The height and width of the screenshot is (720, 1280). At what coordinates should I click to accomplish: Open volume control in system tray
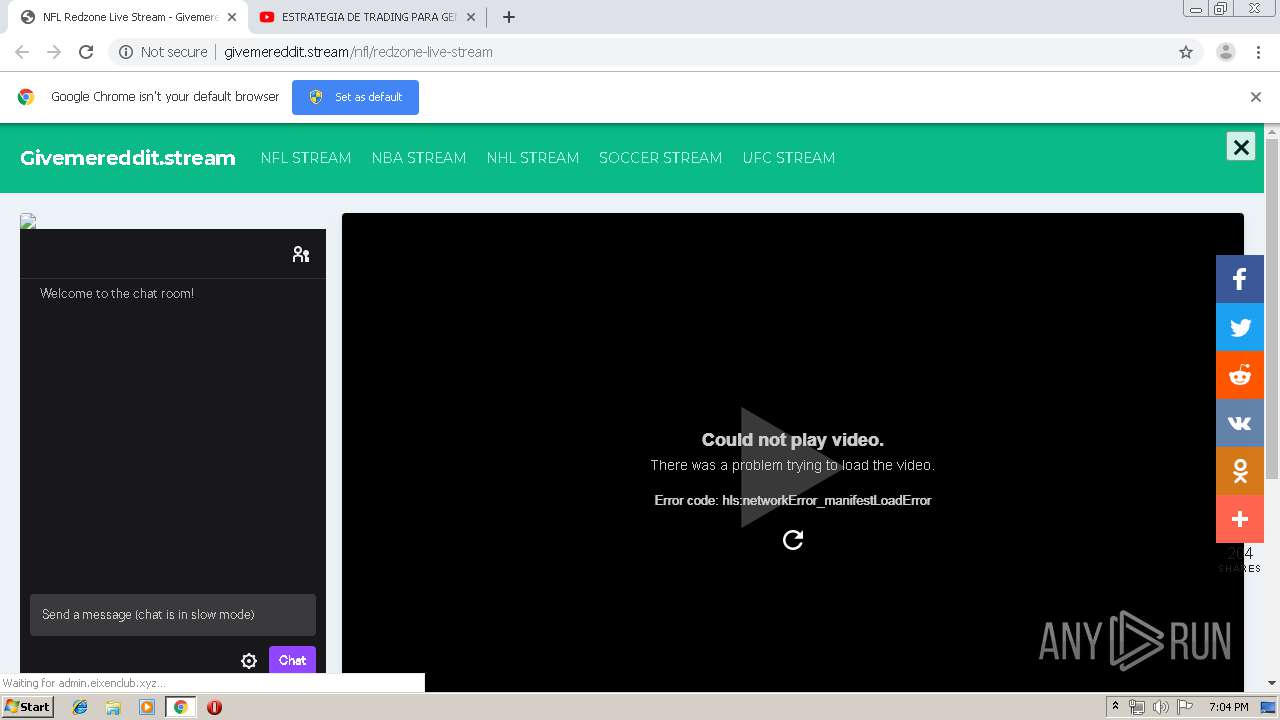1160,707
